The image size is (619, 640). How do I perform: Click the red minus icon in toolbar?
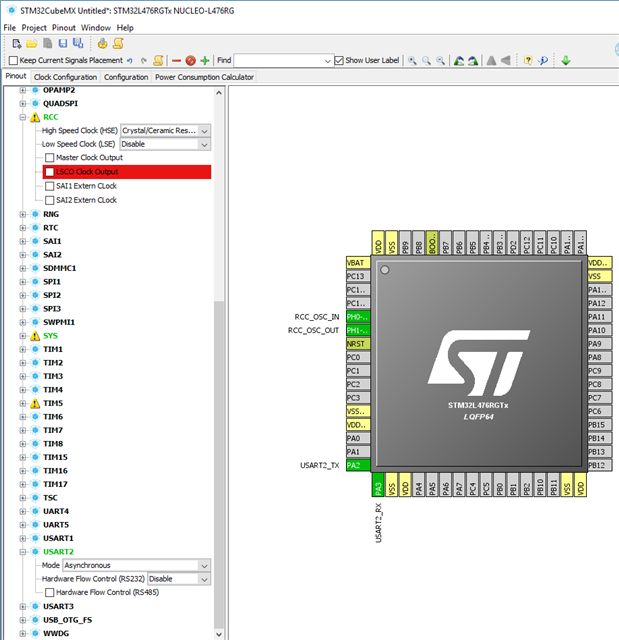[x=176, y=60]
